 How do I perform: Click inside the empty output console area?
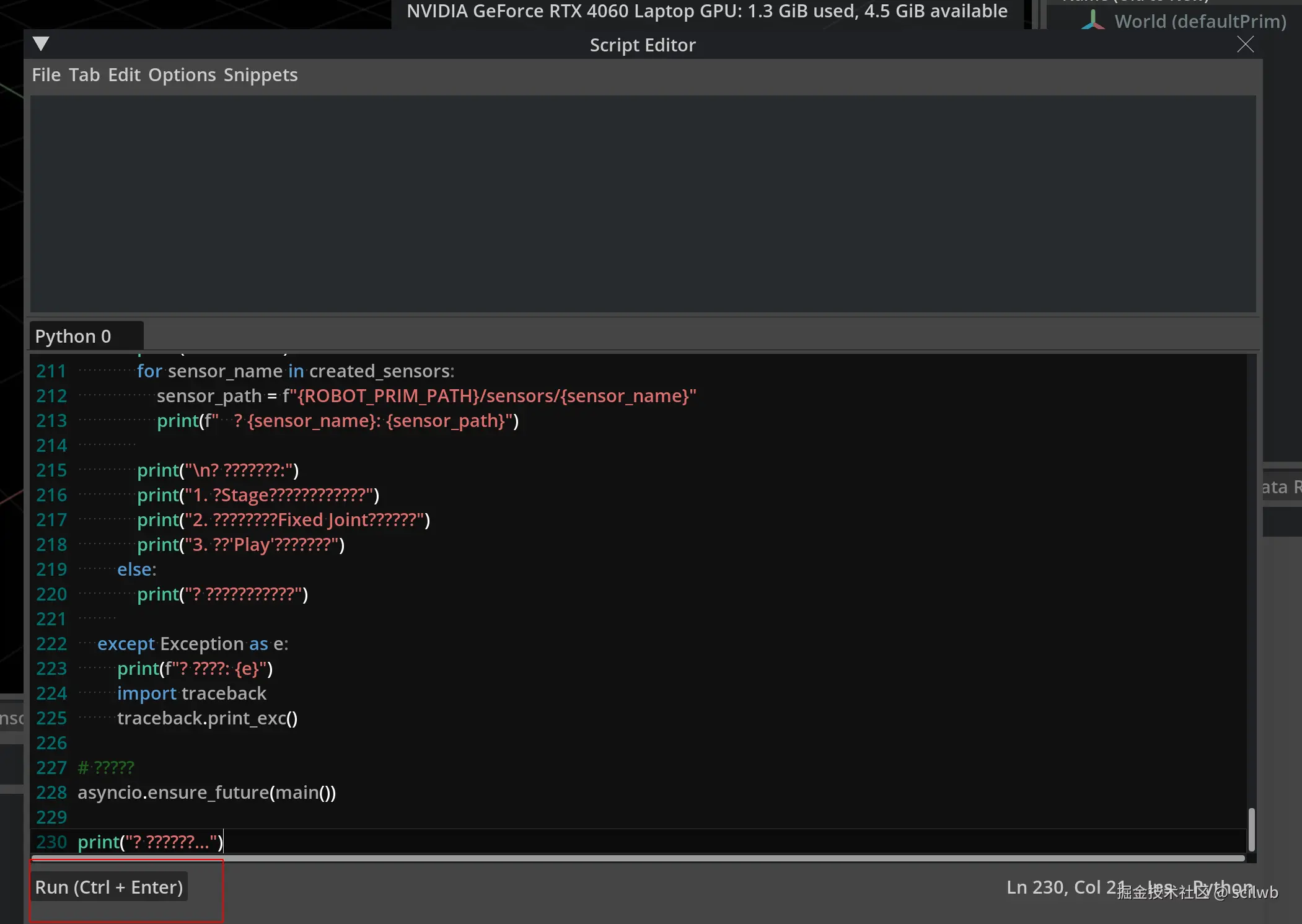coord(642,203)
